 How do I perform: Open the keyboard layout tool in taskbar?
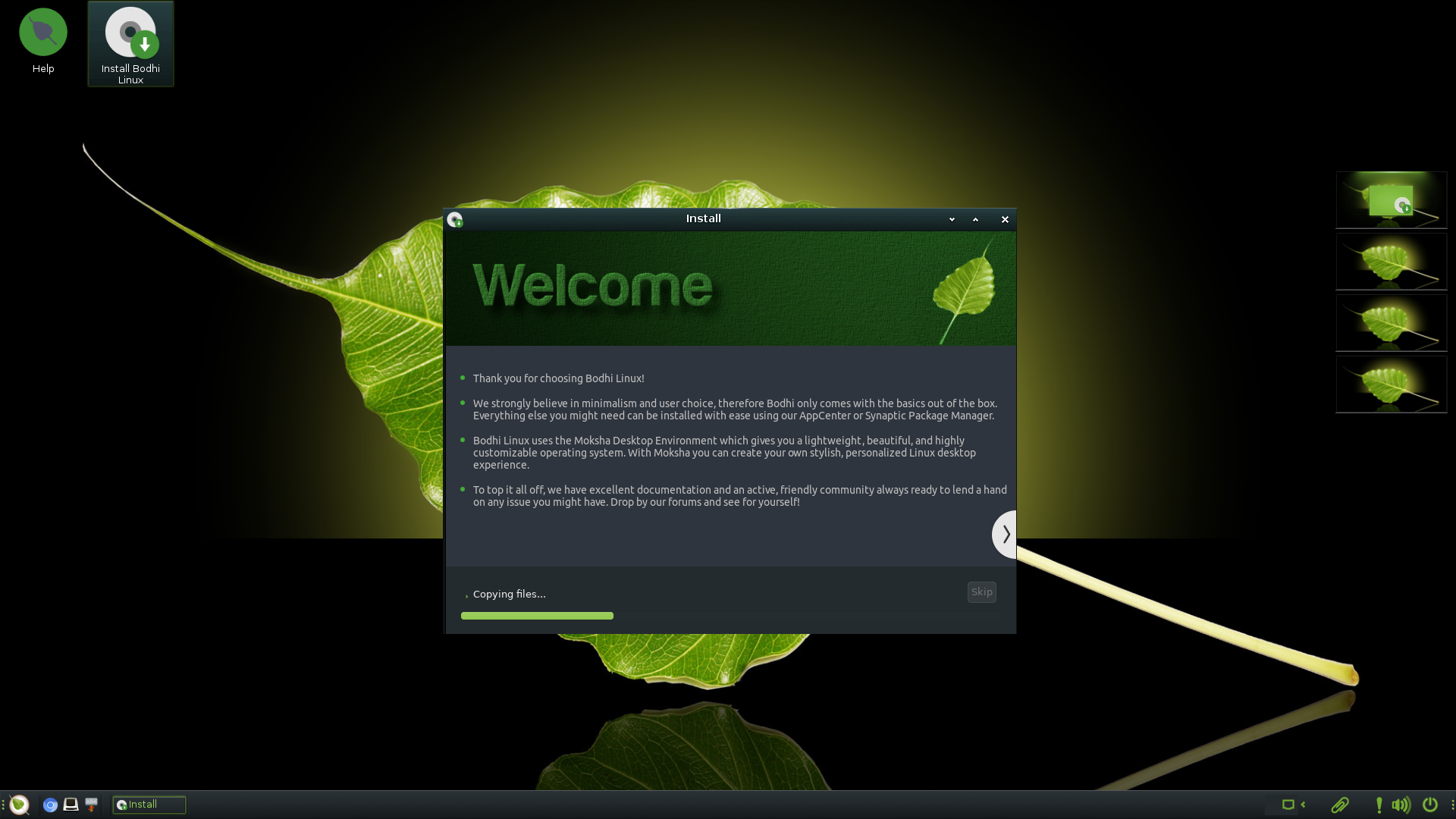[90, 805]
